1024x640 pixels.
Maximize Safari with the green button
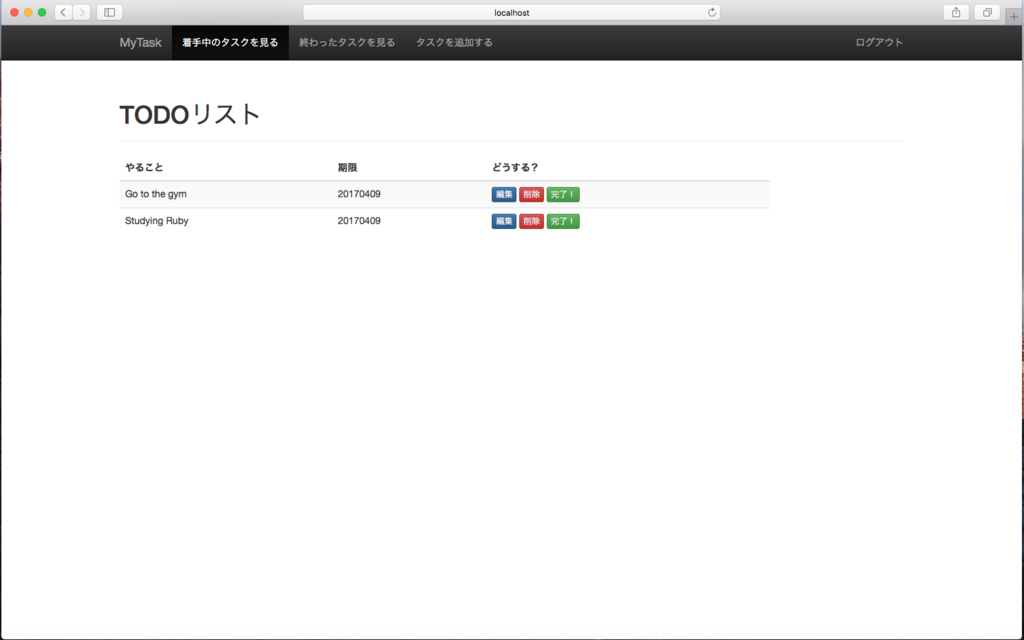pyautogui.click(x=42, y=12)
